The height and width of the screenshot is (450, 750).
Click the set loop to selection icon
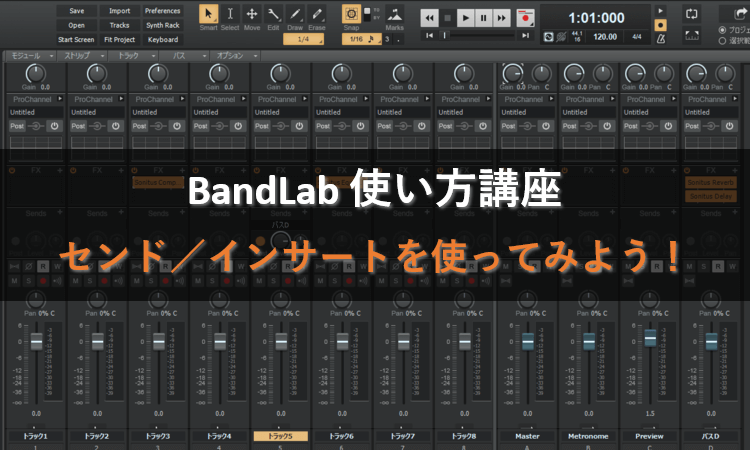pyautogui.click(x=692, y=36)
